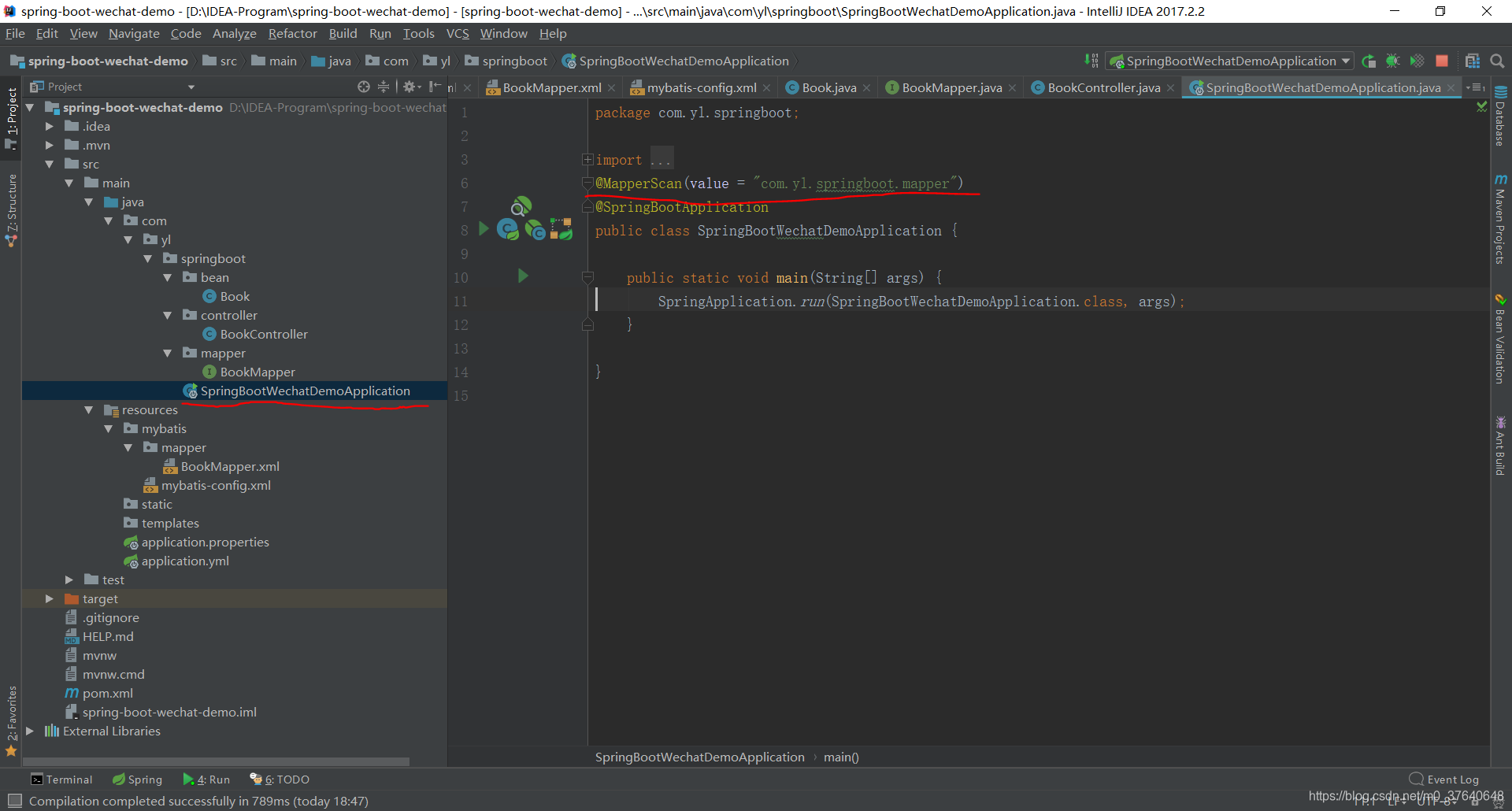Screen dimensions: 1512x811
Task: Open the Structure tool window
Action: pyautogui.click(x=11, y=210)
